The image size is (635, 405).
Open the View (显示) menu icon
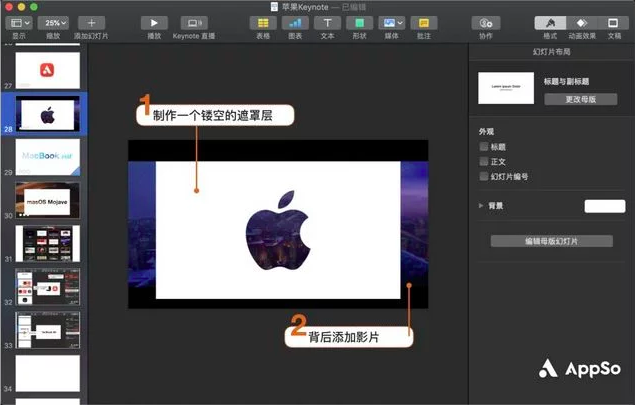(19, 23)
